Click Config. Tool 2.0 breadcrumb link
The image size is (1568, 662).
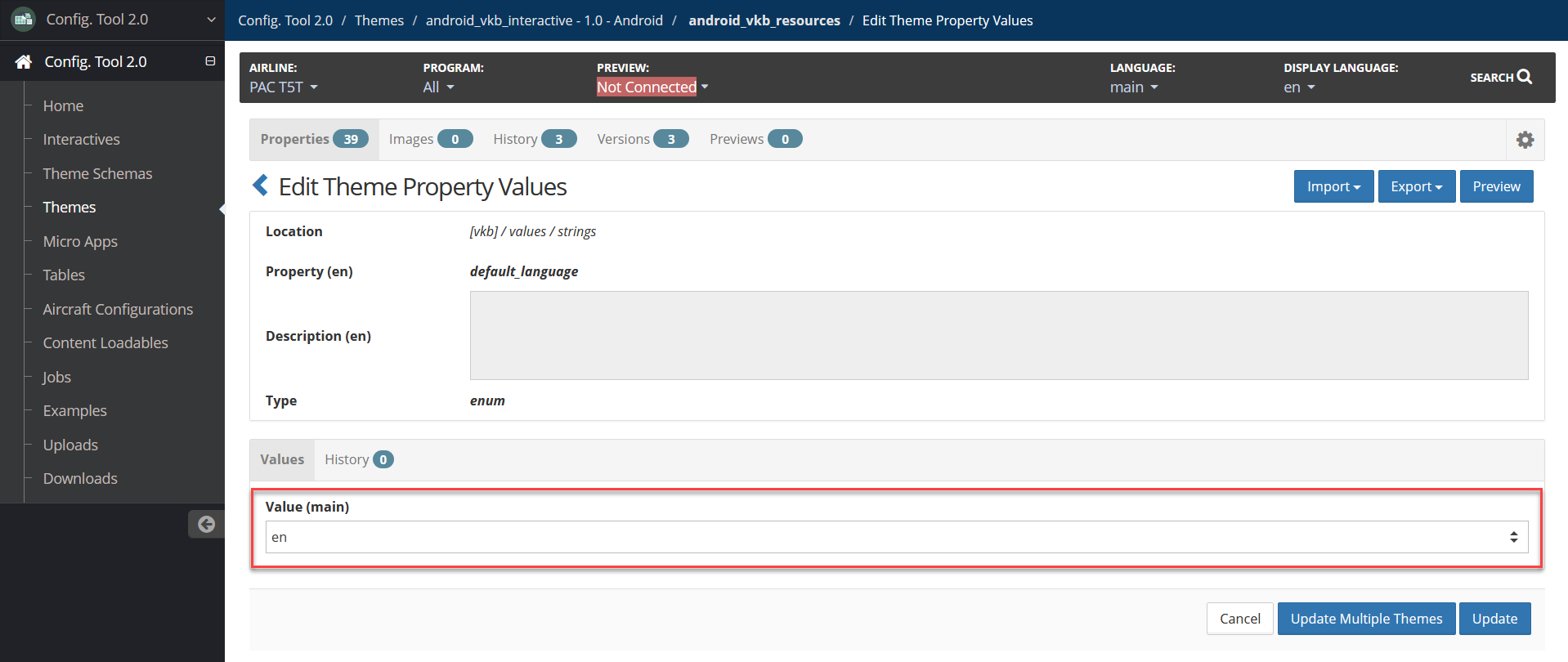[x=285, y=20]
